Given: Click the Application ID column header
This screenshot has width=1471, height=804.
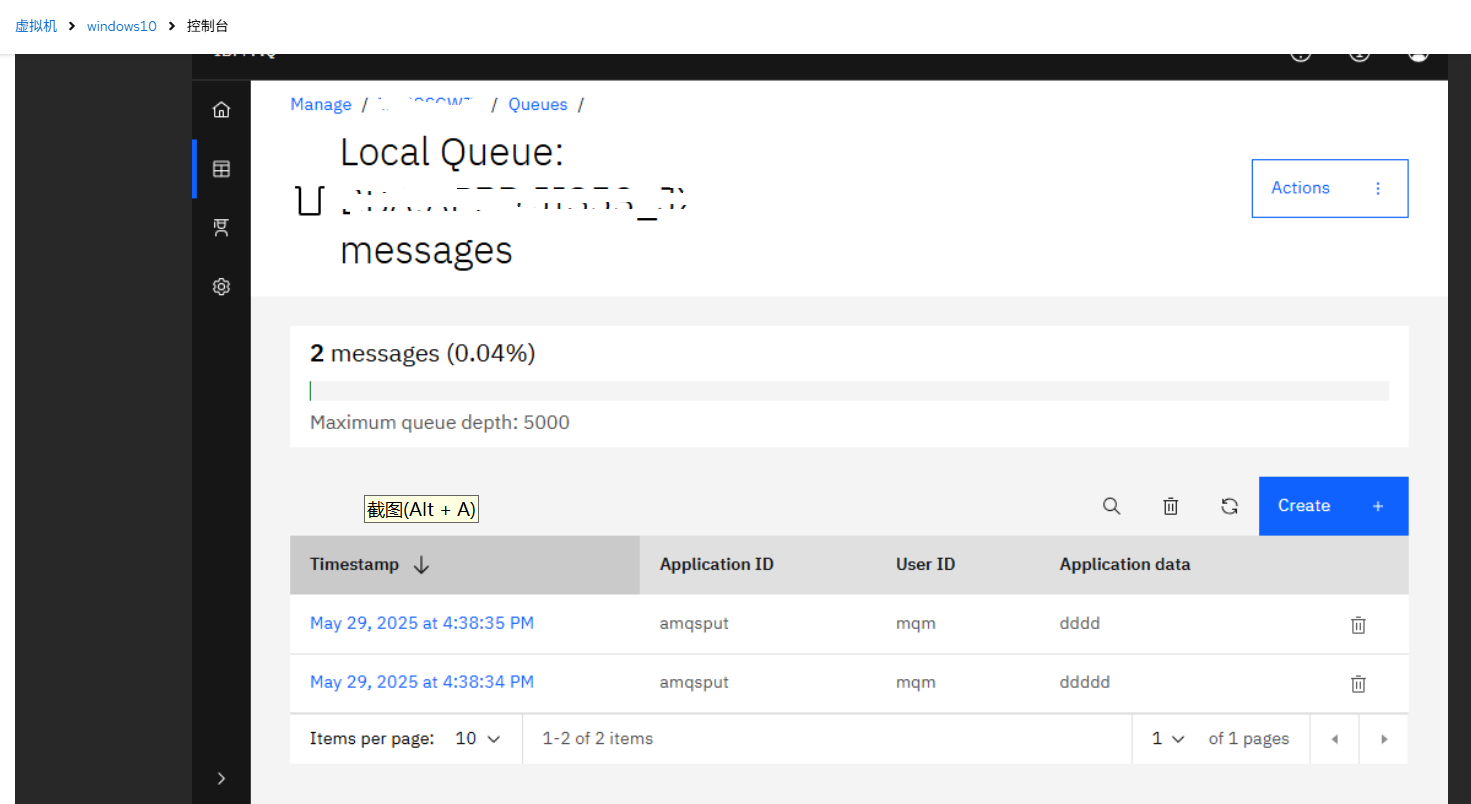Looking at the screenshot, I should tap(716, 565).
